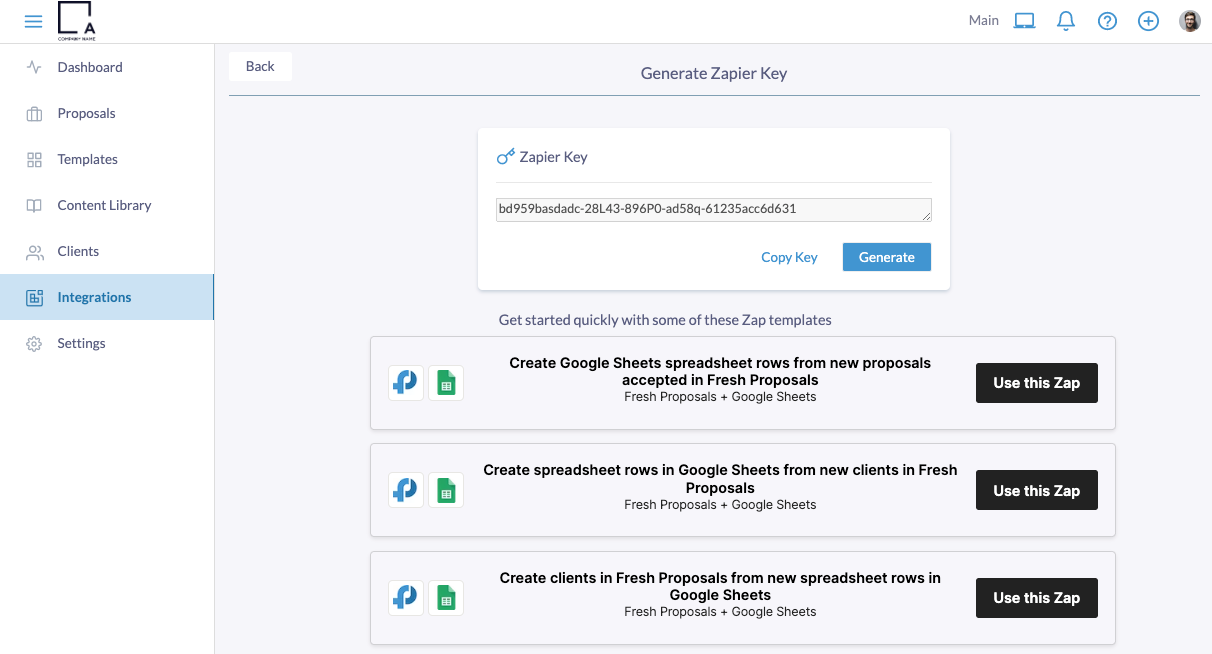Use this Zap for new clients spreadsheet rows
Viewport: 1212px width, 654px height.
[x=1037, y=490]
